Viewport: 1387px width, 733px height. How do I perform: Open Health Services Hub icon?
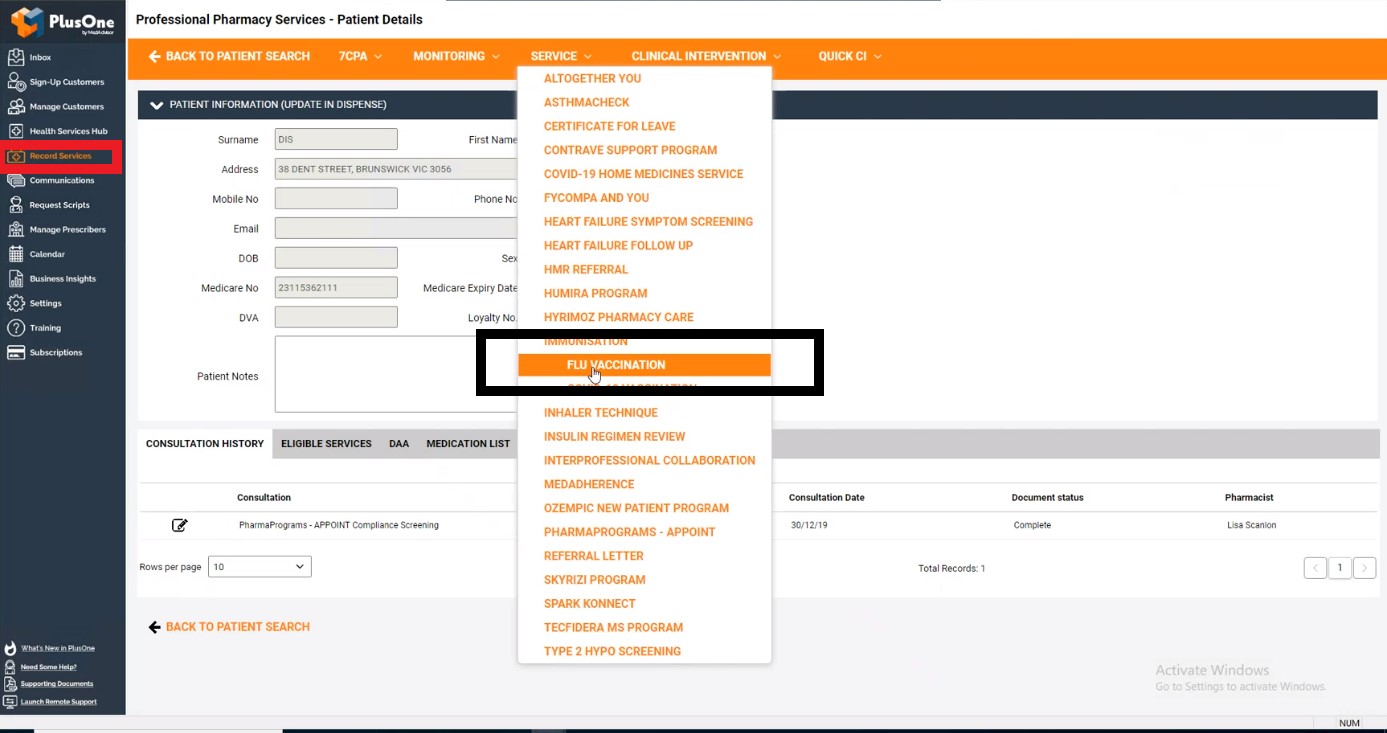pos(15,131)
